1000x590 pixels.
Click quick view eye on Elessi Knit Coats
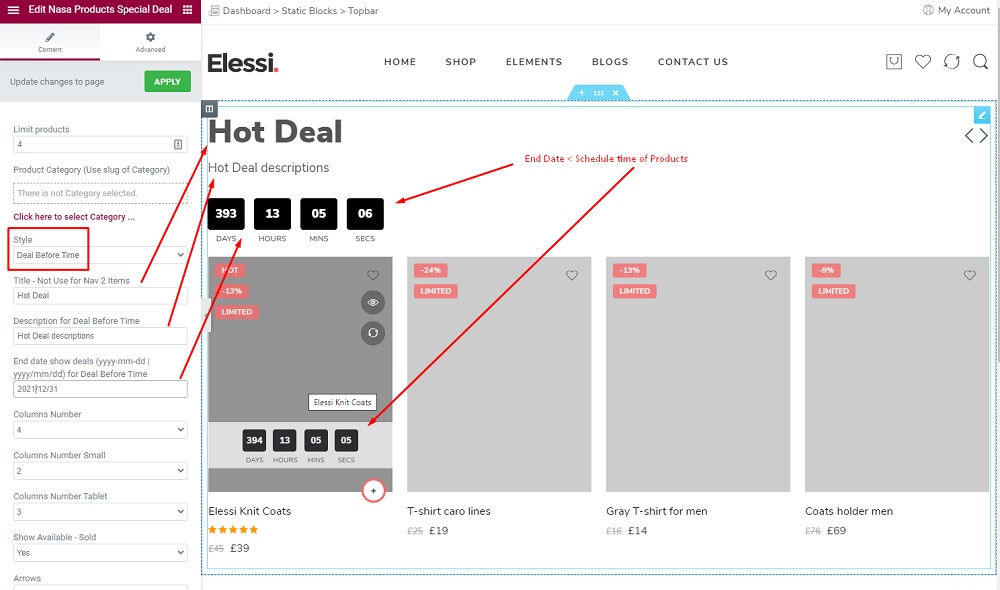(x=373, y=302)
